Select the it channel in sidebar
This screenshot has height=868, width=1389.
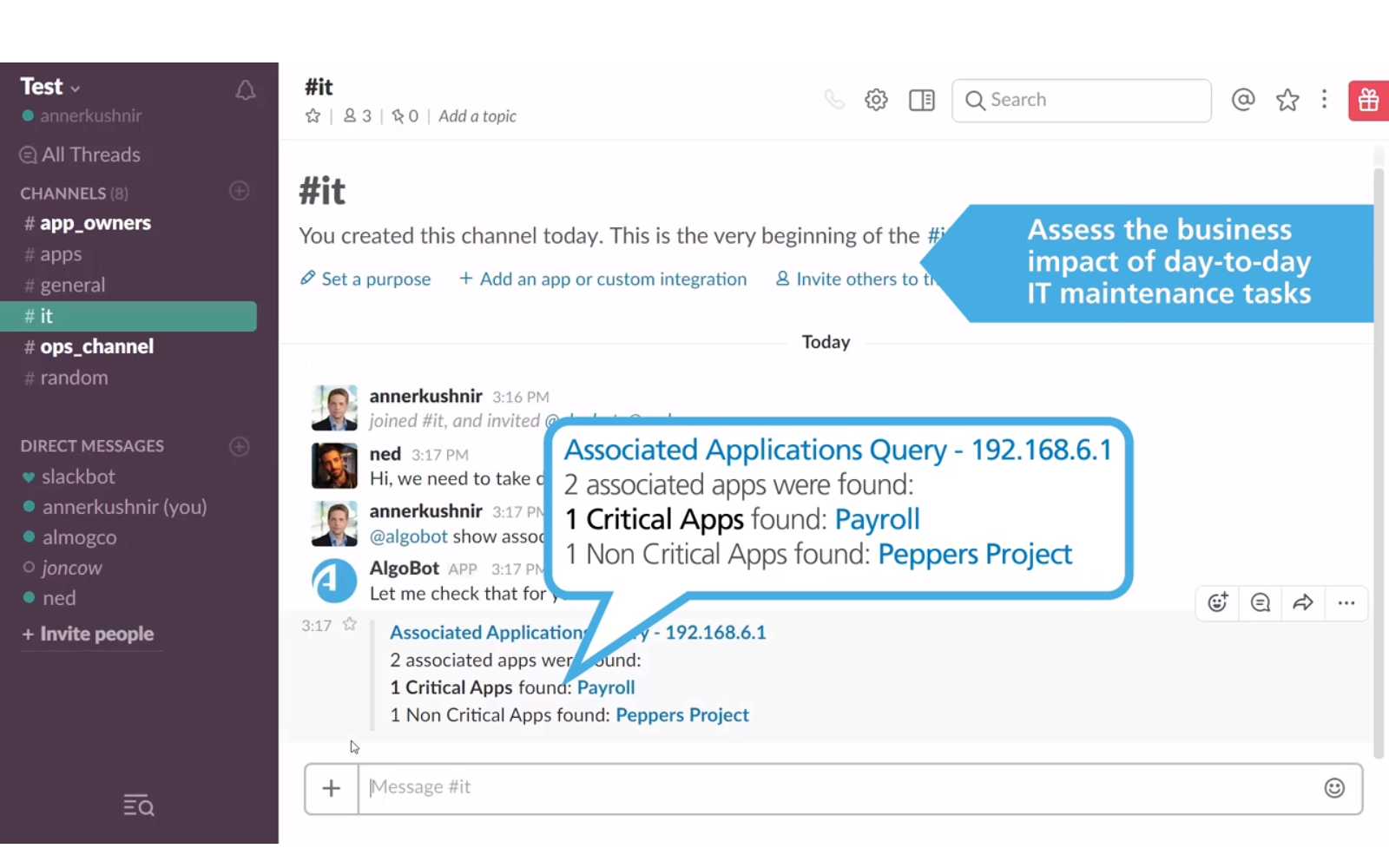click(128, 316)
